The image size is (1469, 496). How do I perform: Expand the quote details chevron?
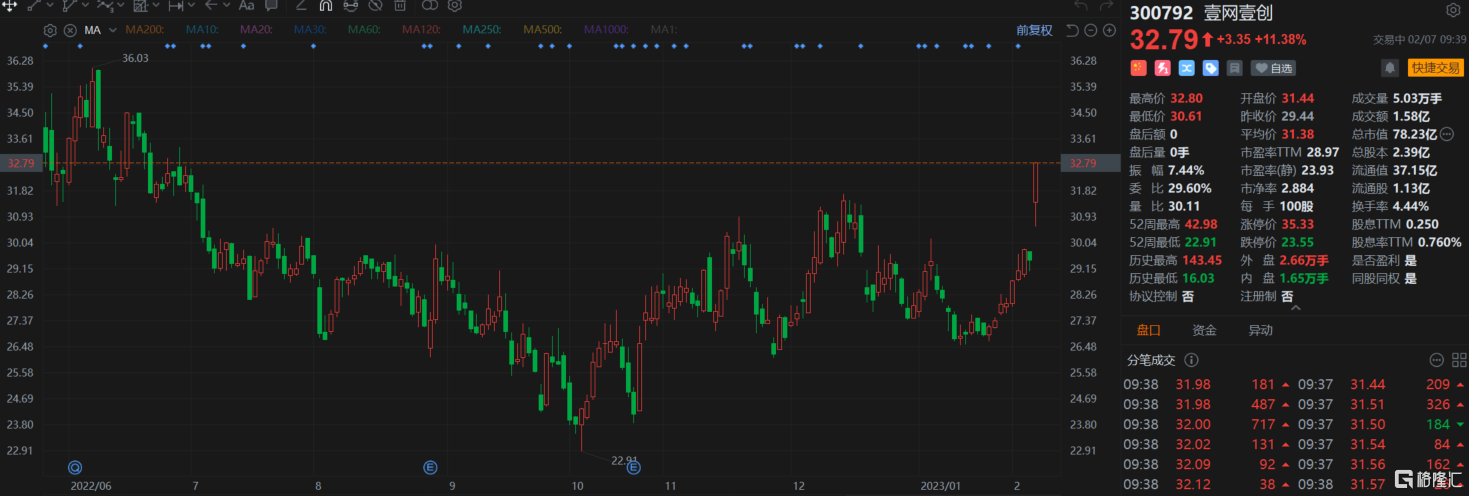(1296, 308)
